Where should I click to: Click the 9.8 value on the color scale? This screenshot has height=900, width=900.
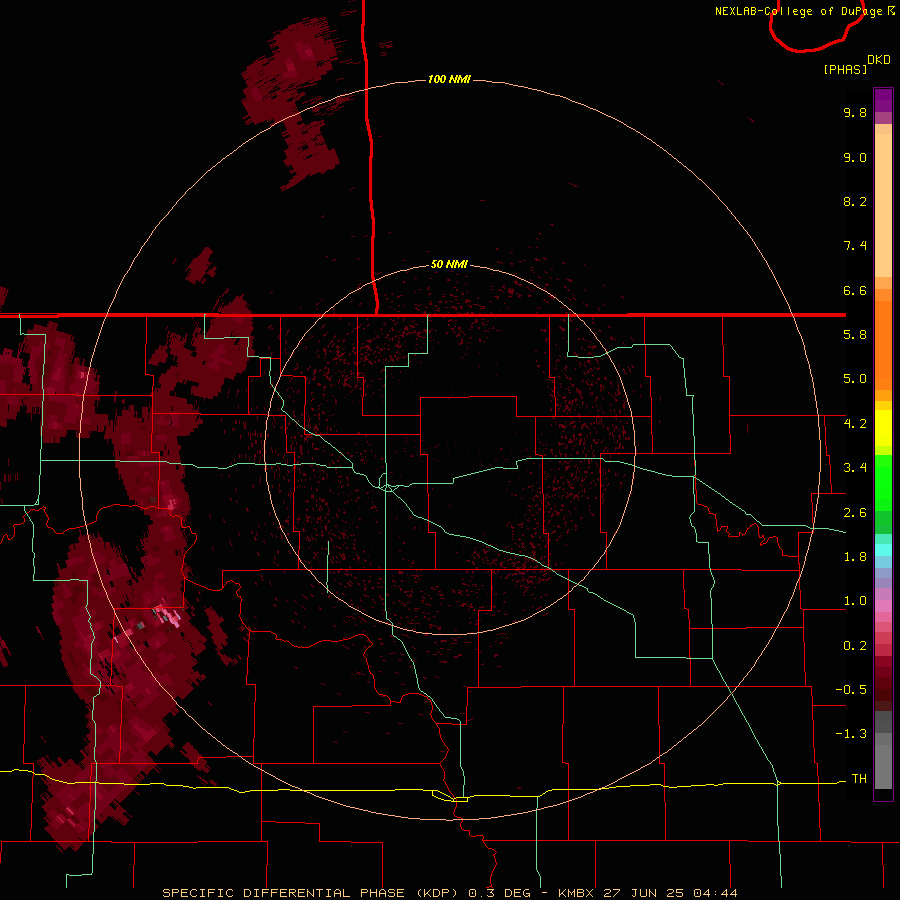(x=855, y=112)
